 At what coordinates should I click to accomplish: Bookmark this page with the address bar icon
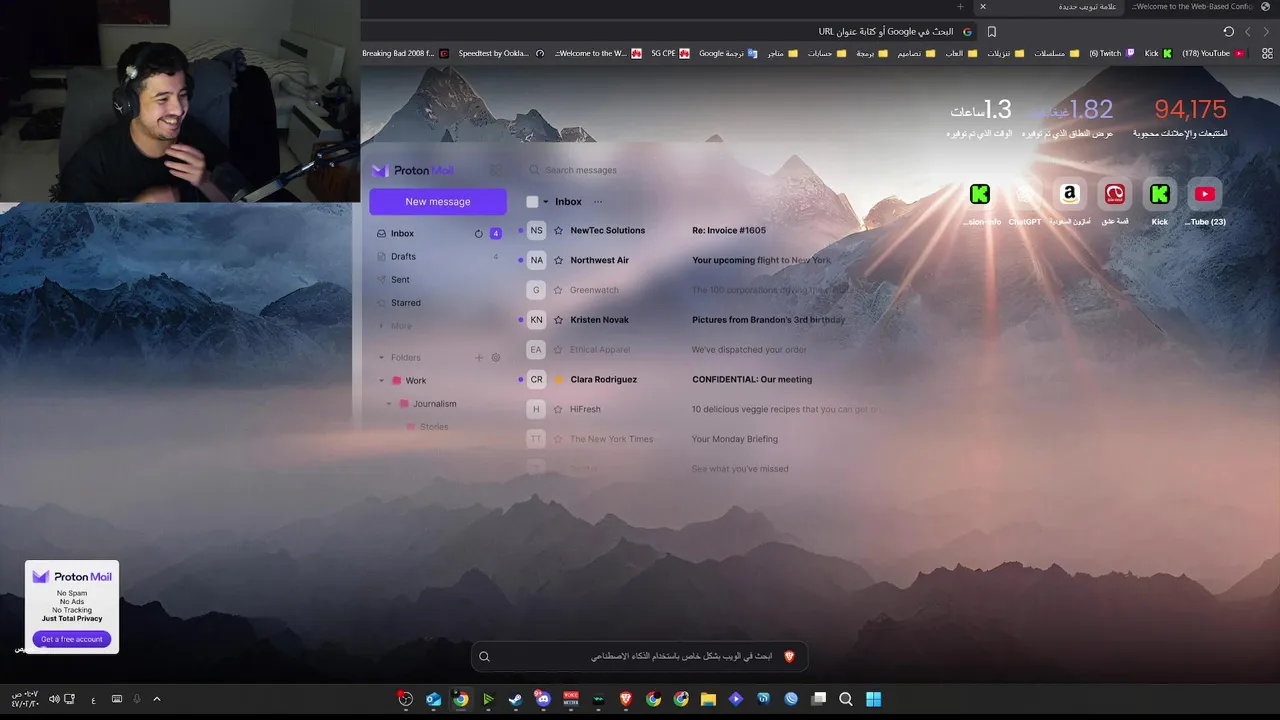[x=992, y=32]
